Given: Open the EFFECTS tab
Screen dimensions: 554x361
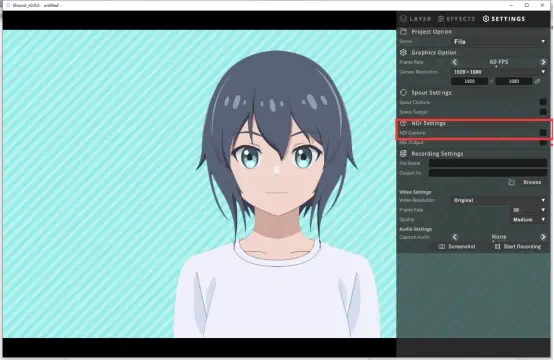Looking at the screenshot, I should click(456, 19).
